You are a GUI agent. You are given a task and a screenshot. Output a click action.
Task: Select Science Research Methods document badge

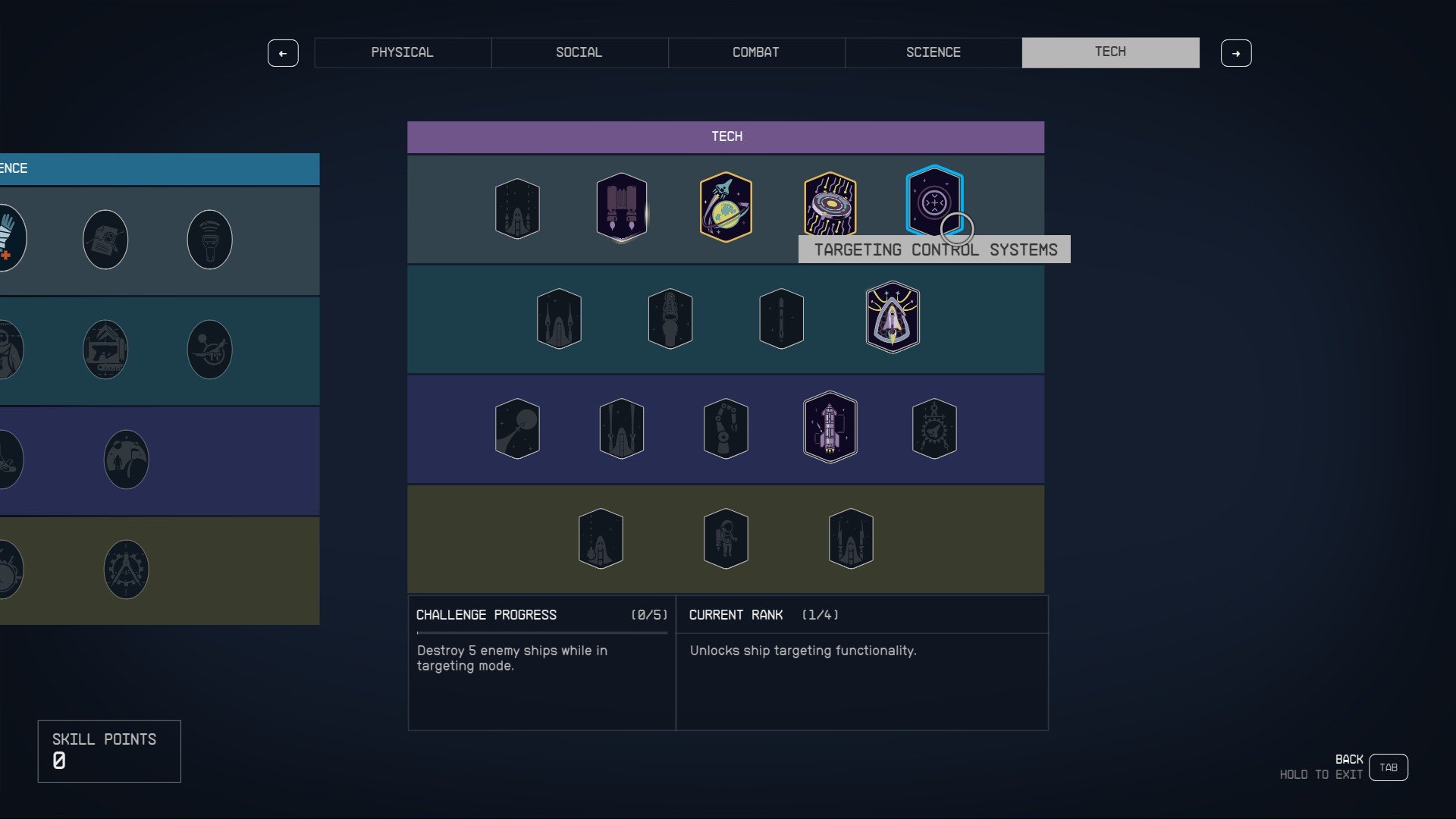point(105,240)
